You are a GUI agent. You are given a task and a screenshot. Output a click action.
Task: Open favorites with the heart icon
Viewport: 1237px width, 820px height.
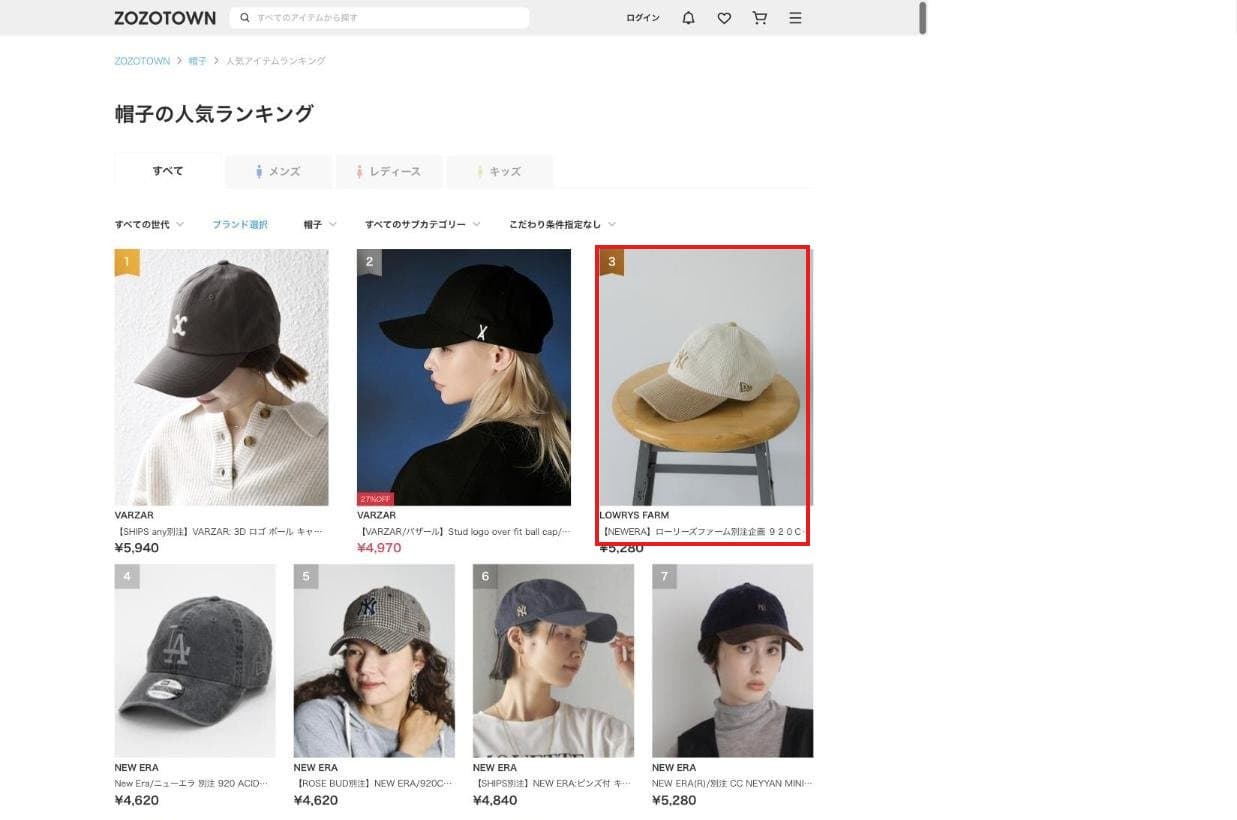[724, 18]
